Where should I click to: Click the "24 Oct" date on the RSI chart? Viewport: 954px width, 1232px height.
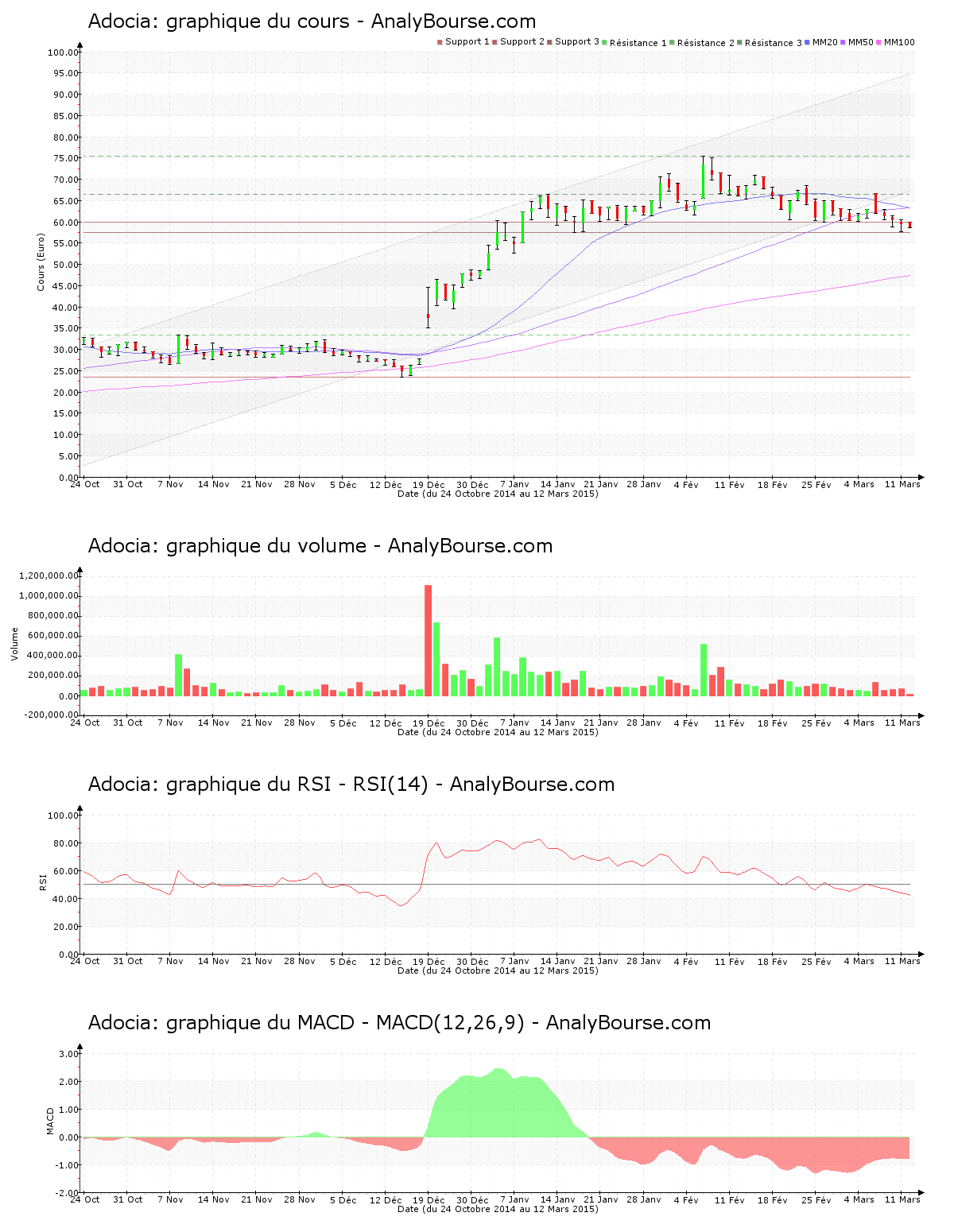coord(85,961)
